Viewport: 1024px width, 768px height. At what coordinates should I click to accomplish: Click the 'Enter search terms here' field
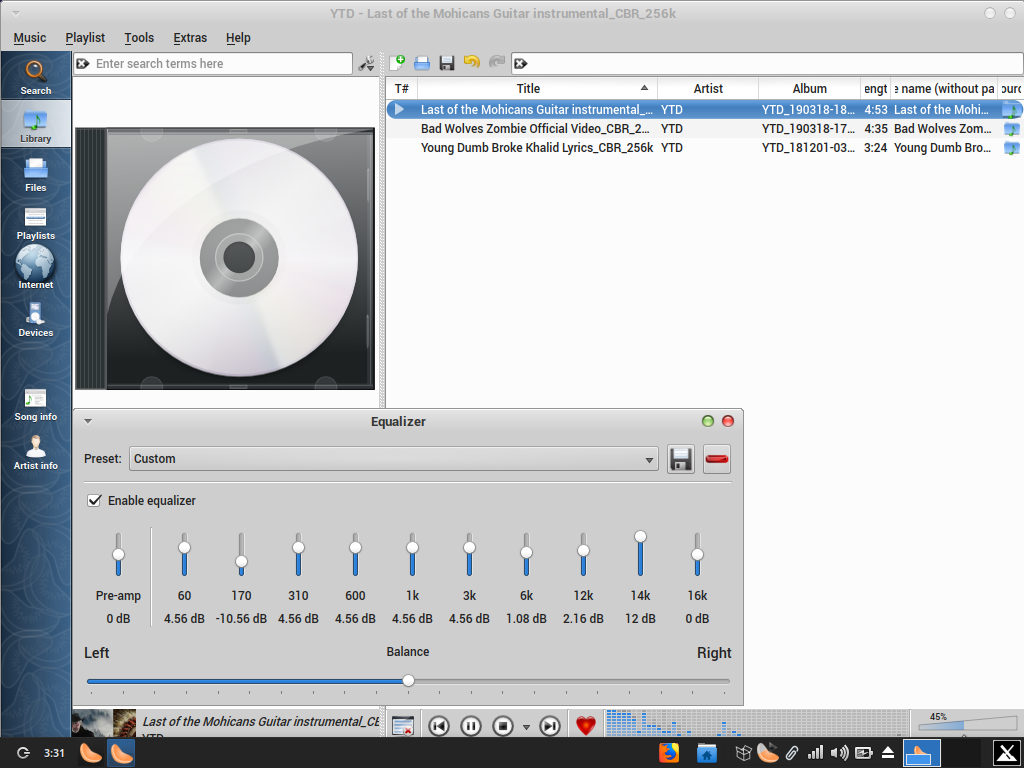click(x=213, y=63)
